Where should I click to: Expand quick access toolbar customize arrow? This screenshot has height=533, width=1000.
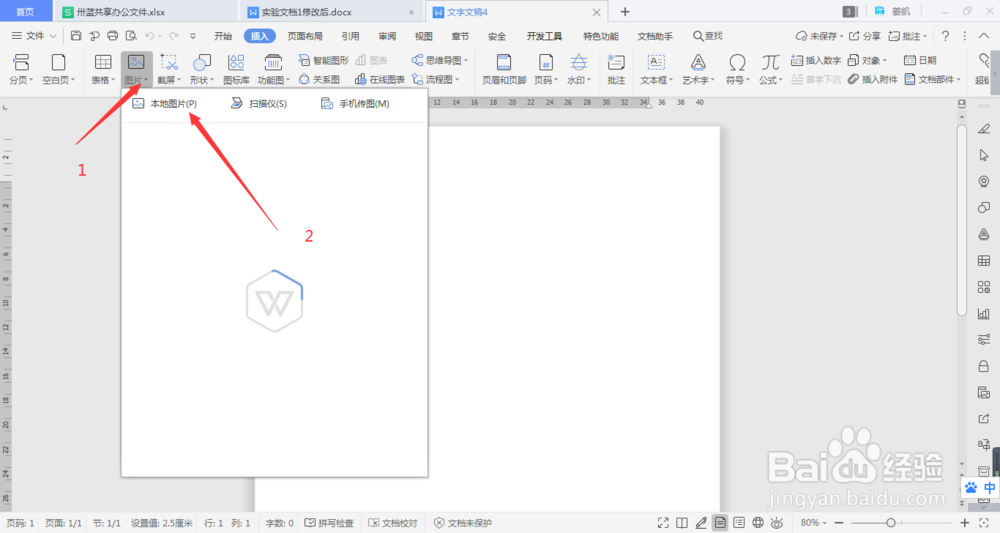[x=193, y=36]
